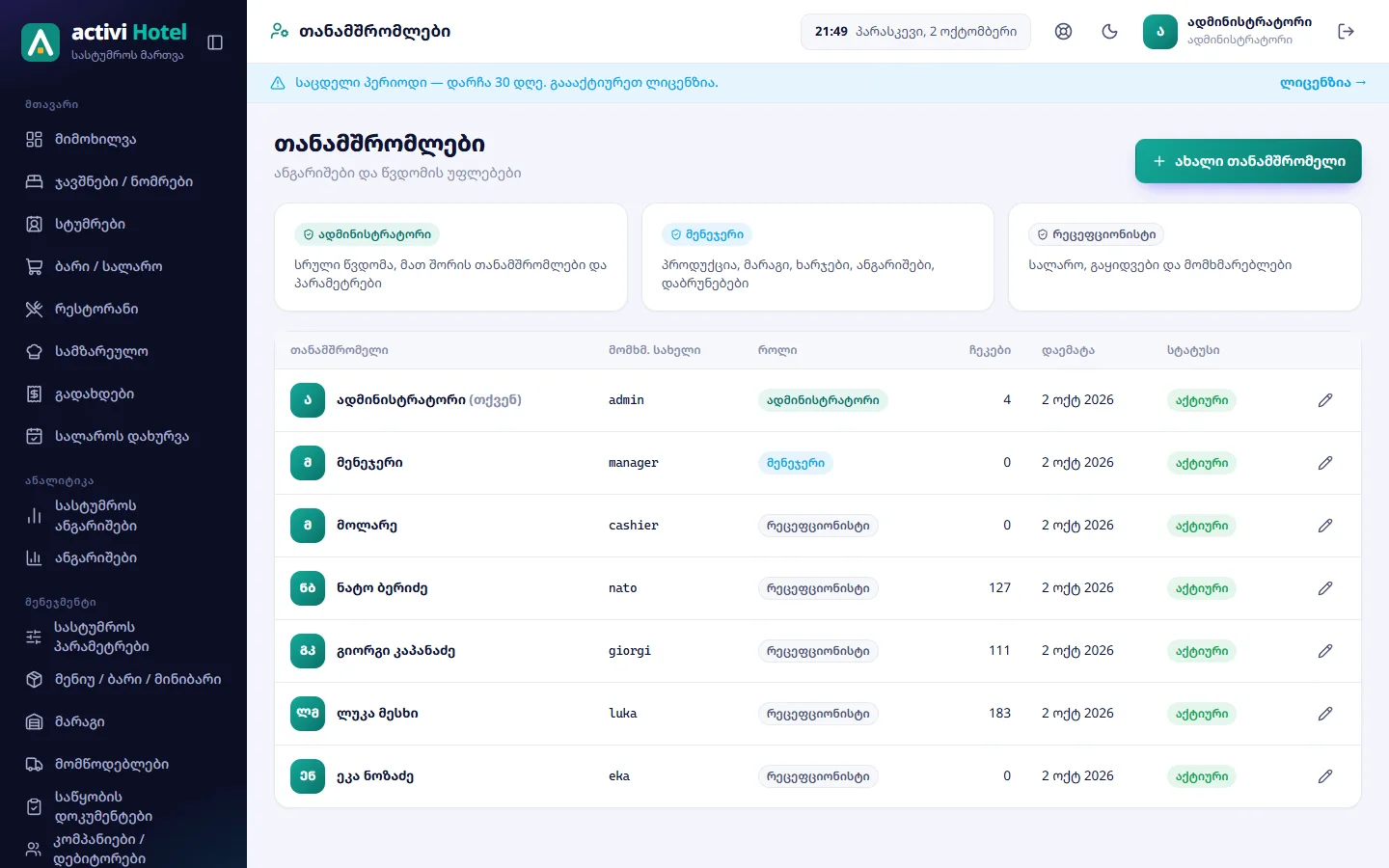Click the ლმ avatar for ლუკა მესხი
This screenshot has height=868, width=1389.
coord(308,714)
